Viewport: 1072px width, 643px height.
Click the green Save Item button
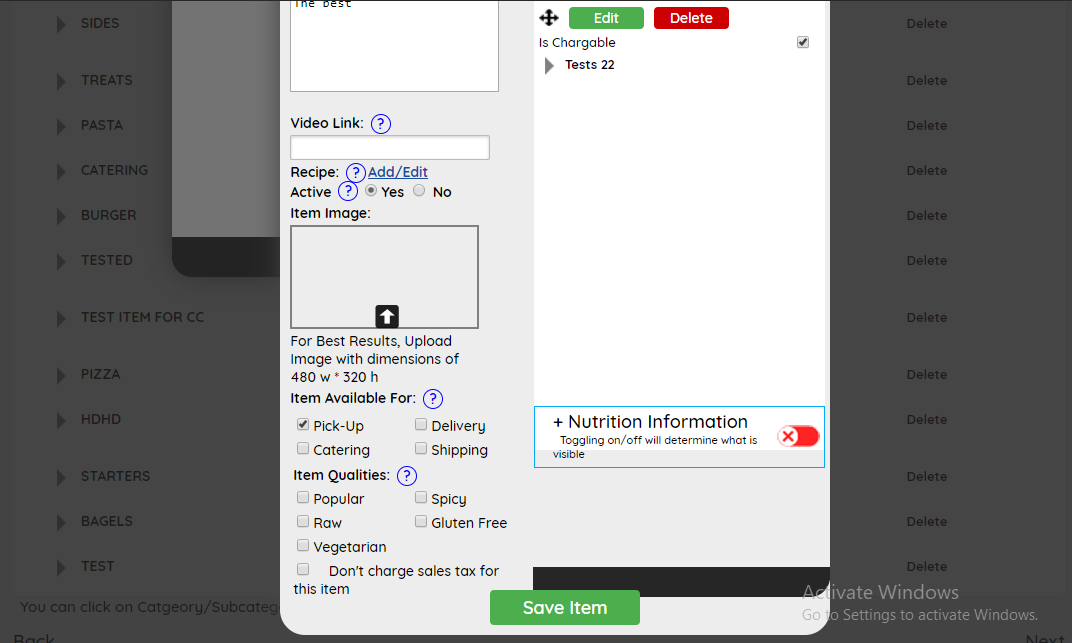click(x=564, y=607)
